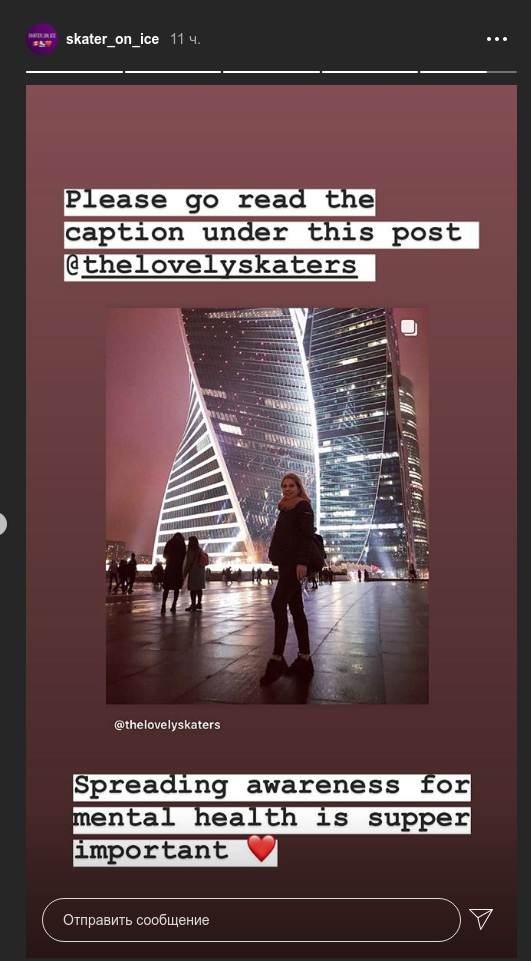Viewport: 531px width, 961px height.
Task: Click the "Please go read the caption" text block
Action: tap(271, 233)
